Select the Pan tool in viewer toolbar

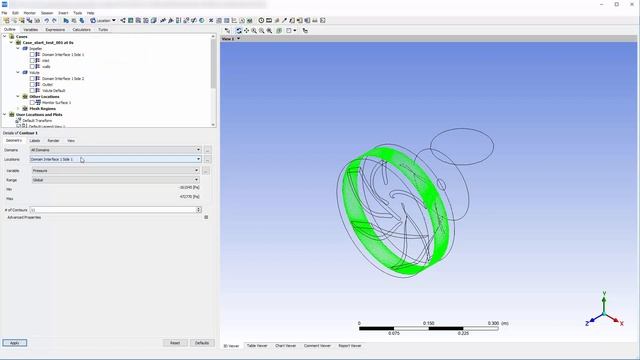(247, 30)
